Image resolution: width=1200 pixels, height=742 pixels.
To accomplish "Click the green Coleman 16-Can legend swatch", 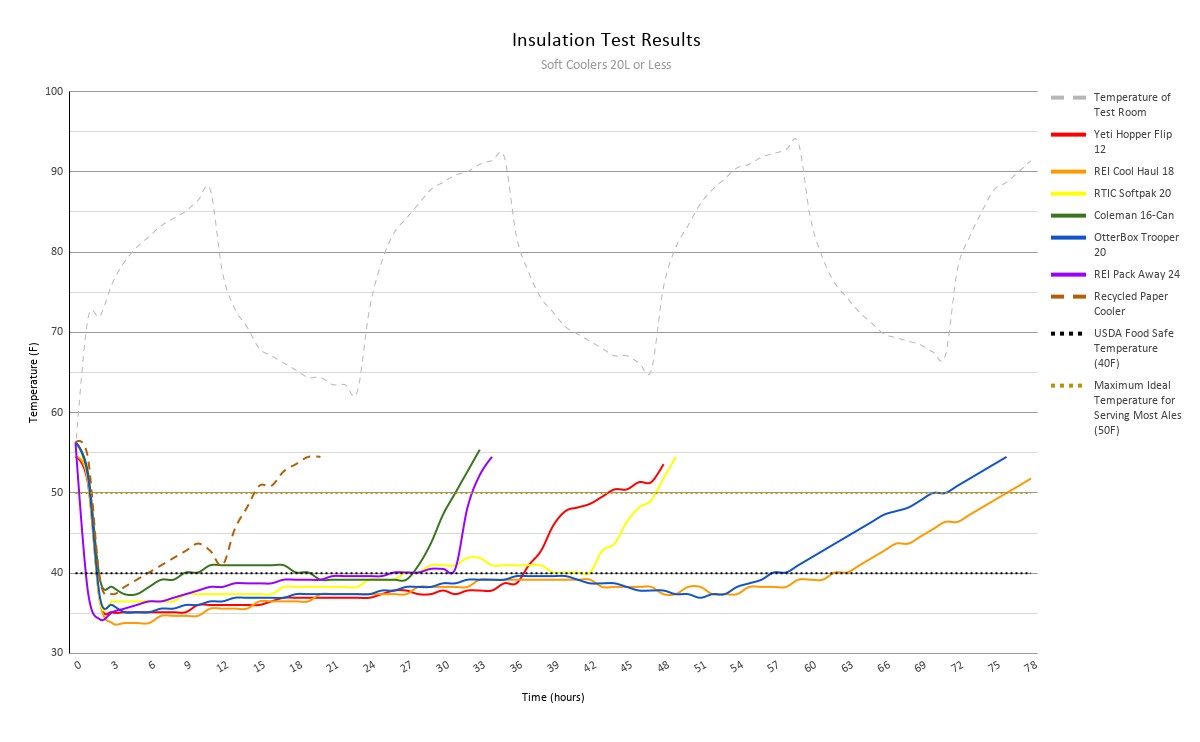I will 1067,215.
